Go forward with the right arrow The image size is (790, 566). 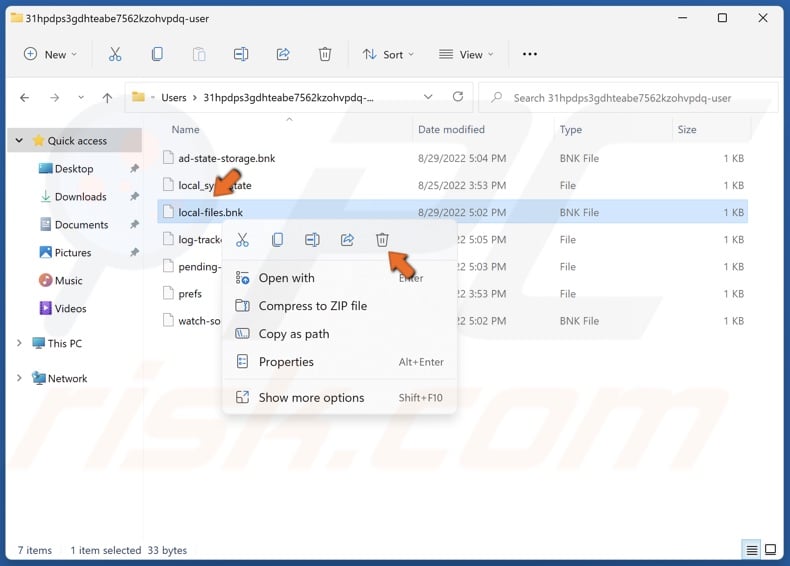pyautogui.click(x=54, y=98)
